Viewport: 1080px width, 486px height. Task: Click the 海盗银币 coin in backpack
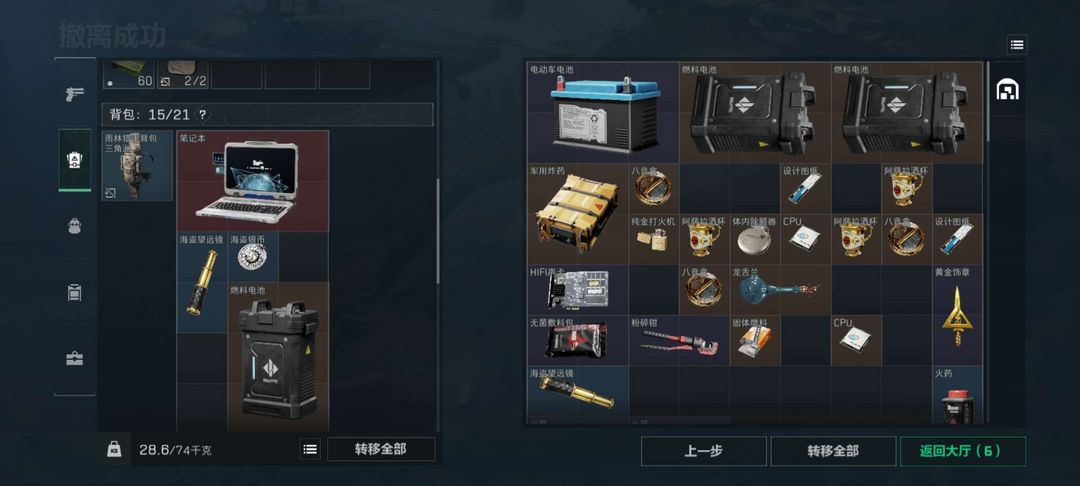coord(253,257)
